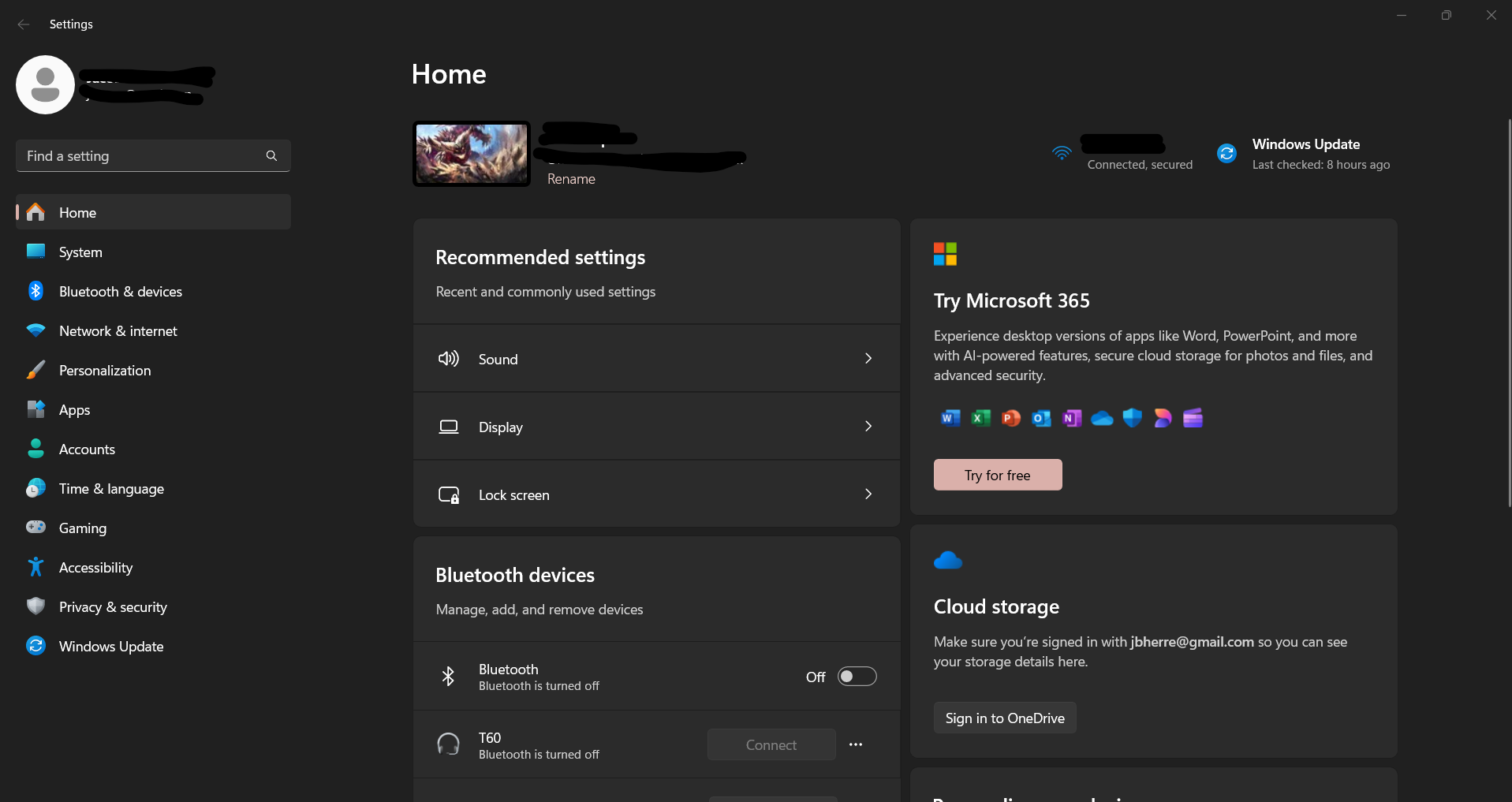Click the Personalization brush icon
The image size is (1512, 802).
coord(35,370)
